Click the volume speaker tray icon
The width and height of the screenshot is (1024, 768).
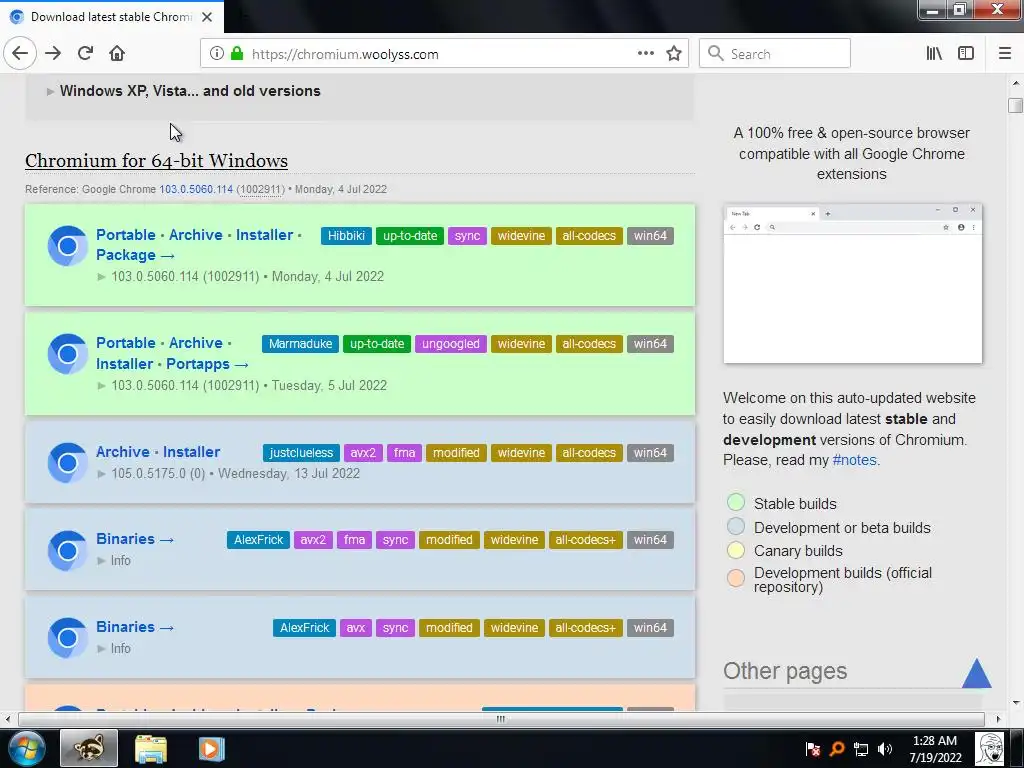(885, 749)
